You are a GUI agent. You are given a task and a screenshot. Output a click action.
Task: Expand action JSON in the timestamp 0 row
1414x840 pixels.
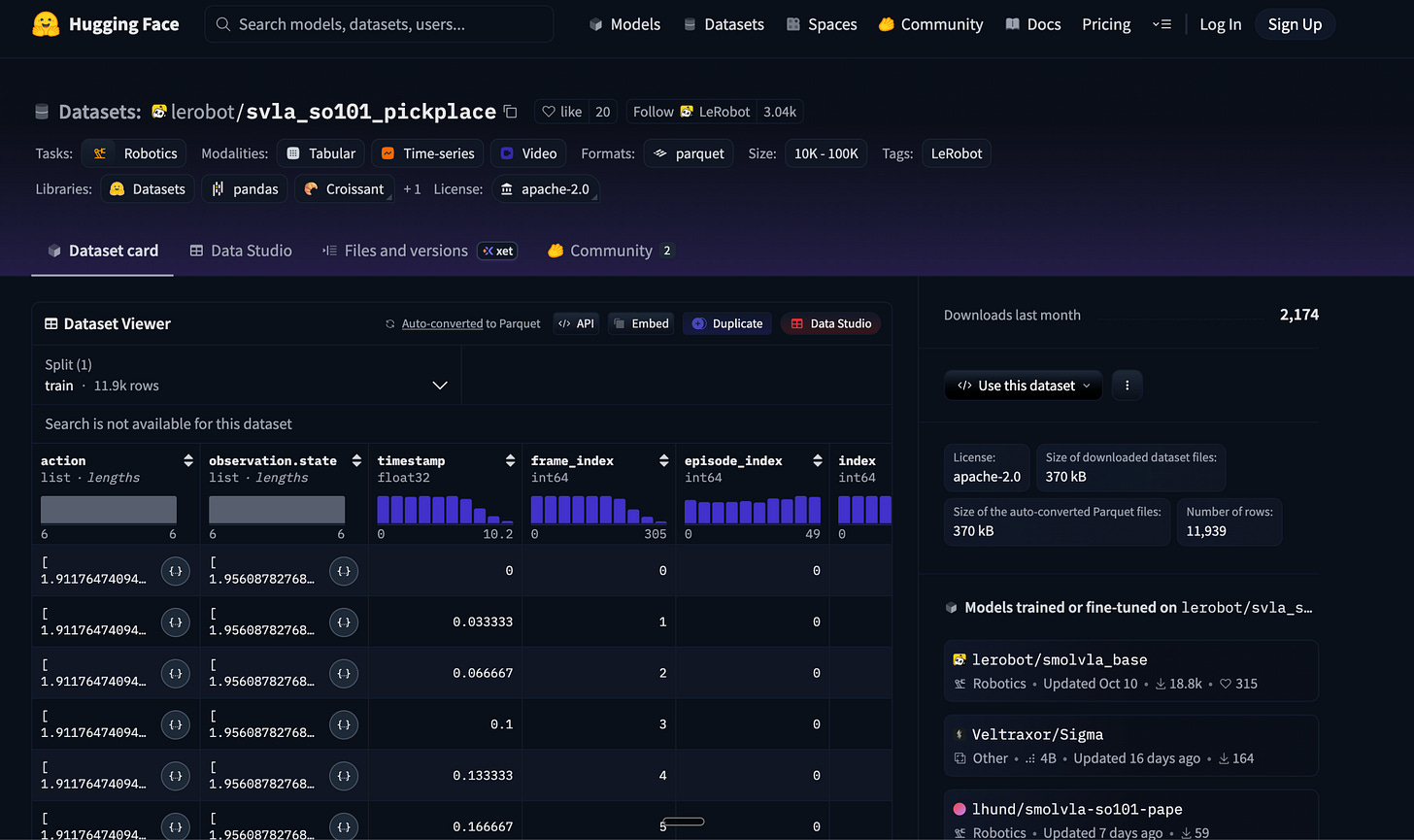pyautogui.click(x=175, y=571)
